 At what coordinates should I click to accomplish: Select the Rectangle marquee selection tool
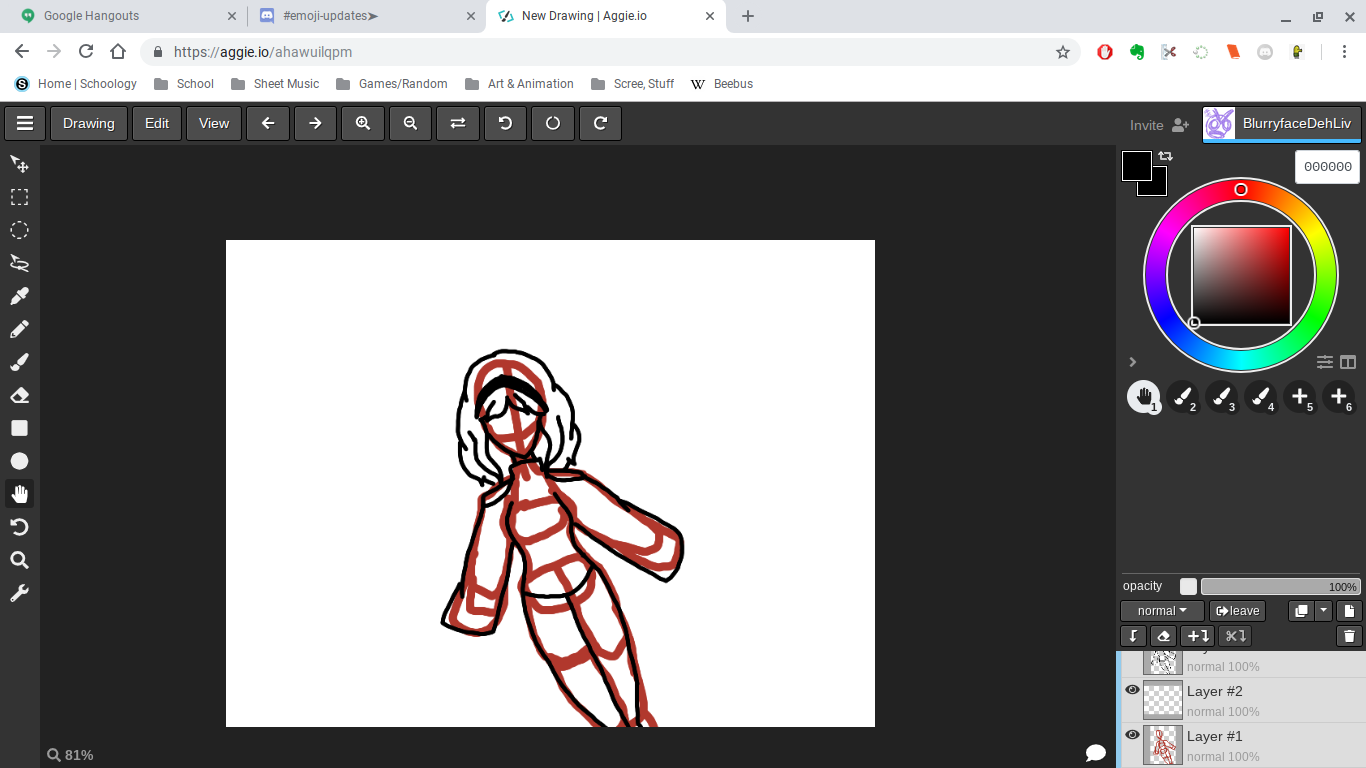(x=19, y=197)
